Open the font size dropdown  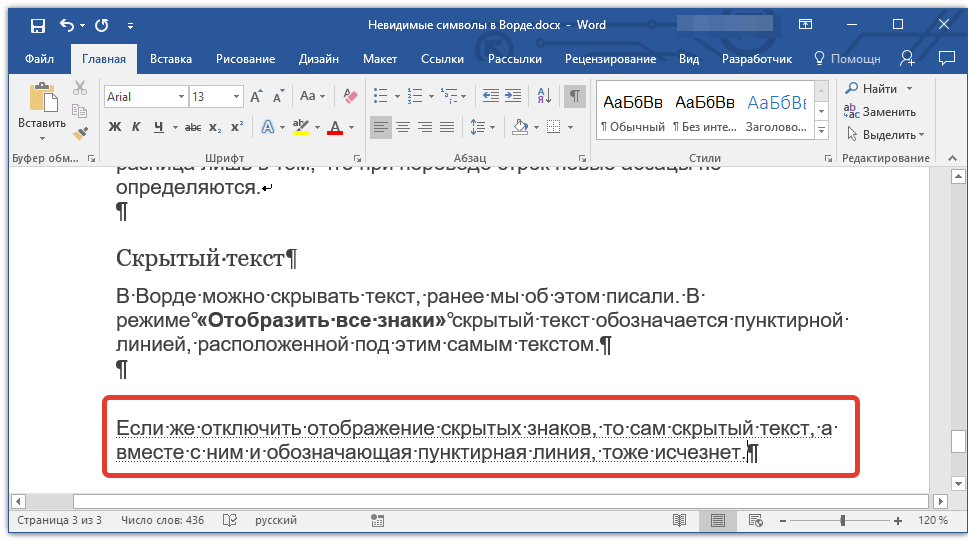point(236,97)
